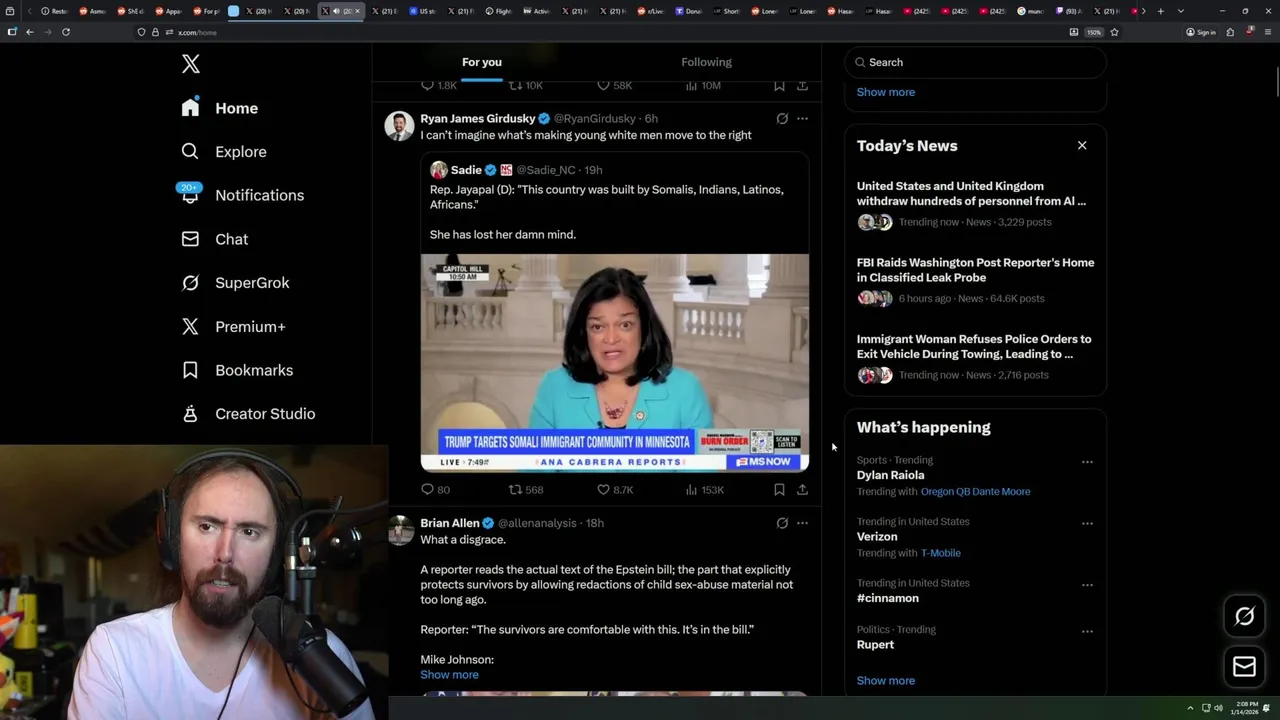Switch to the Following tab
The height and width of the screenshot is (720, 1280).
[706, 62]
